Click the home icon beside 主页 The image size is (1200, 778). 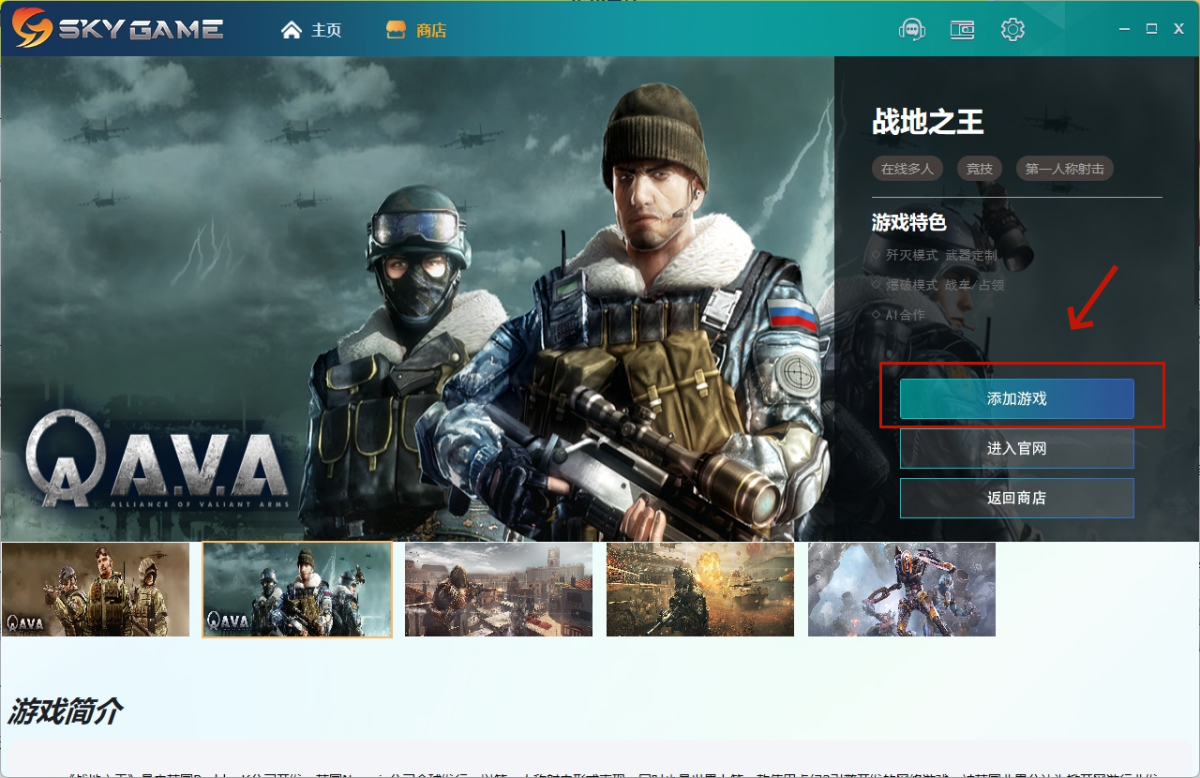(x=291, y=30)
